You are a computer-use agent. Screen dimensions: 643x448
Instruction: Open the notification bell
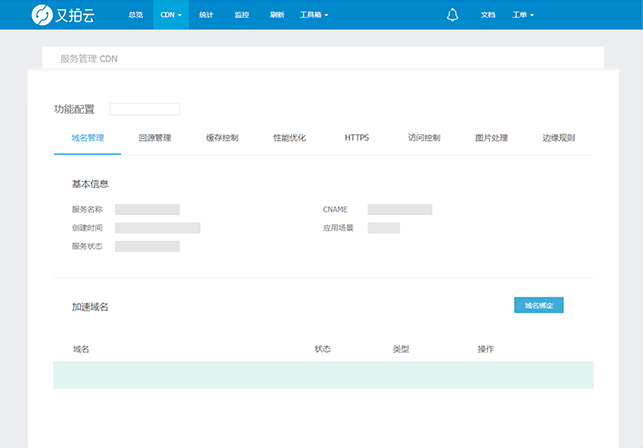[x=452, y=15]
